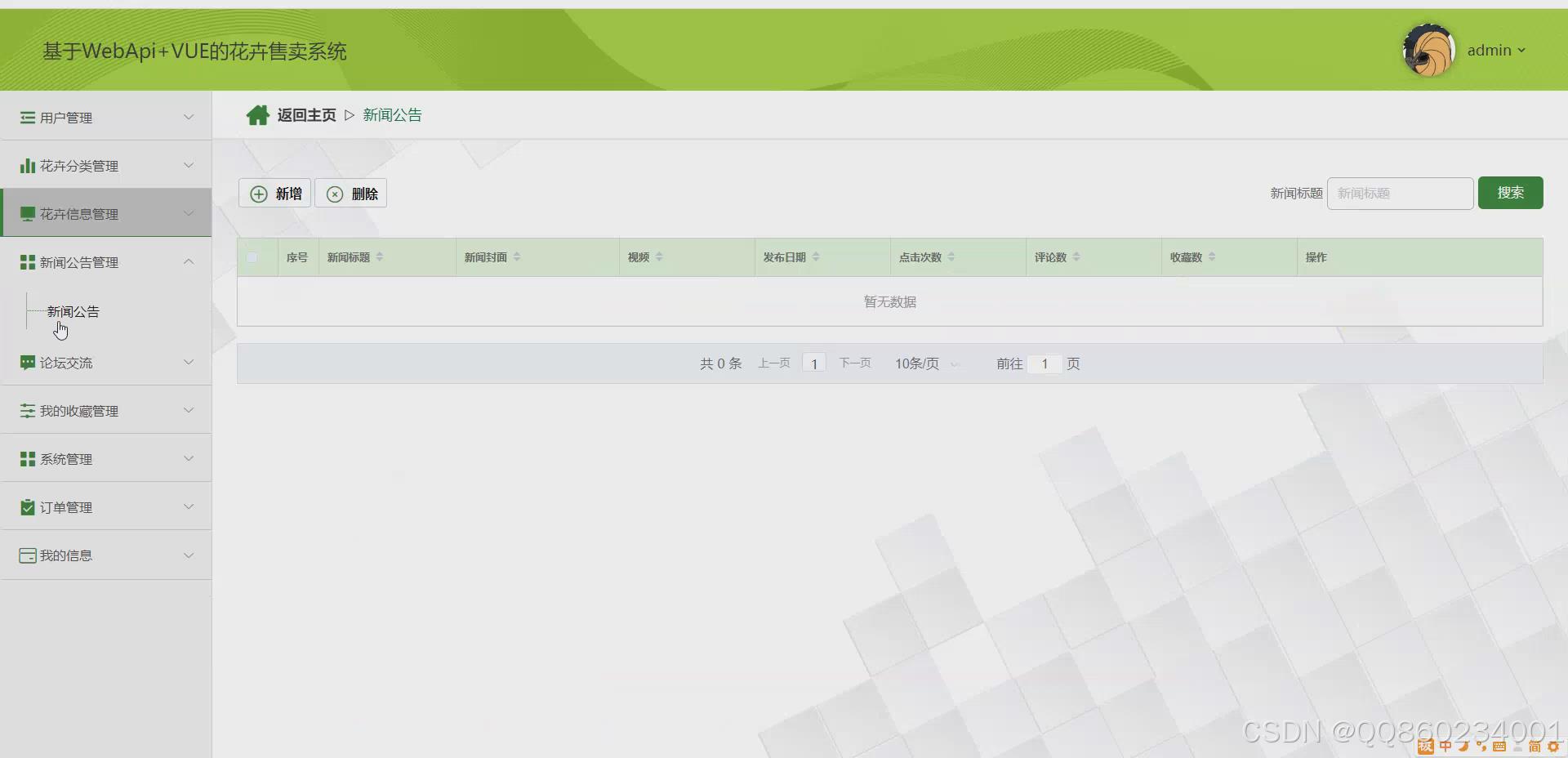Open 我的信息 menu item

point(106,555)
